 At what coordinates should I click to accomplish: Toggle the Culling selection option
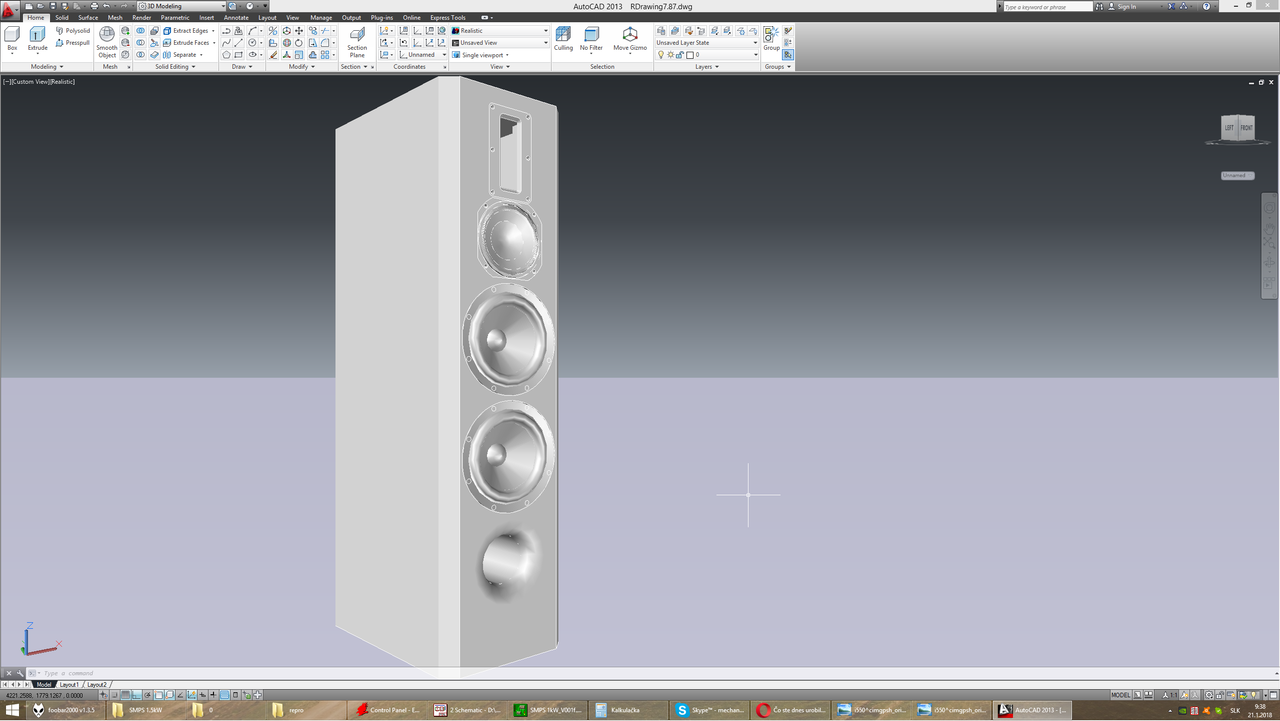[564, 39]
